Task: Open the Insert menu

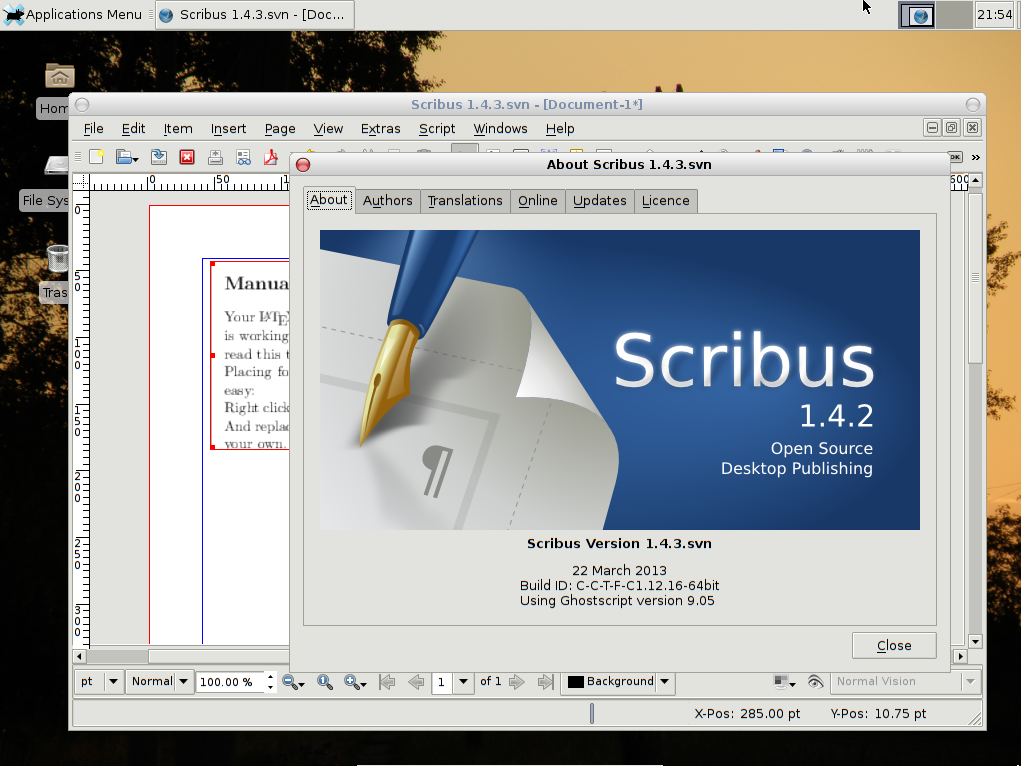Action: 229,129
